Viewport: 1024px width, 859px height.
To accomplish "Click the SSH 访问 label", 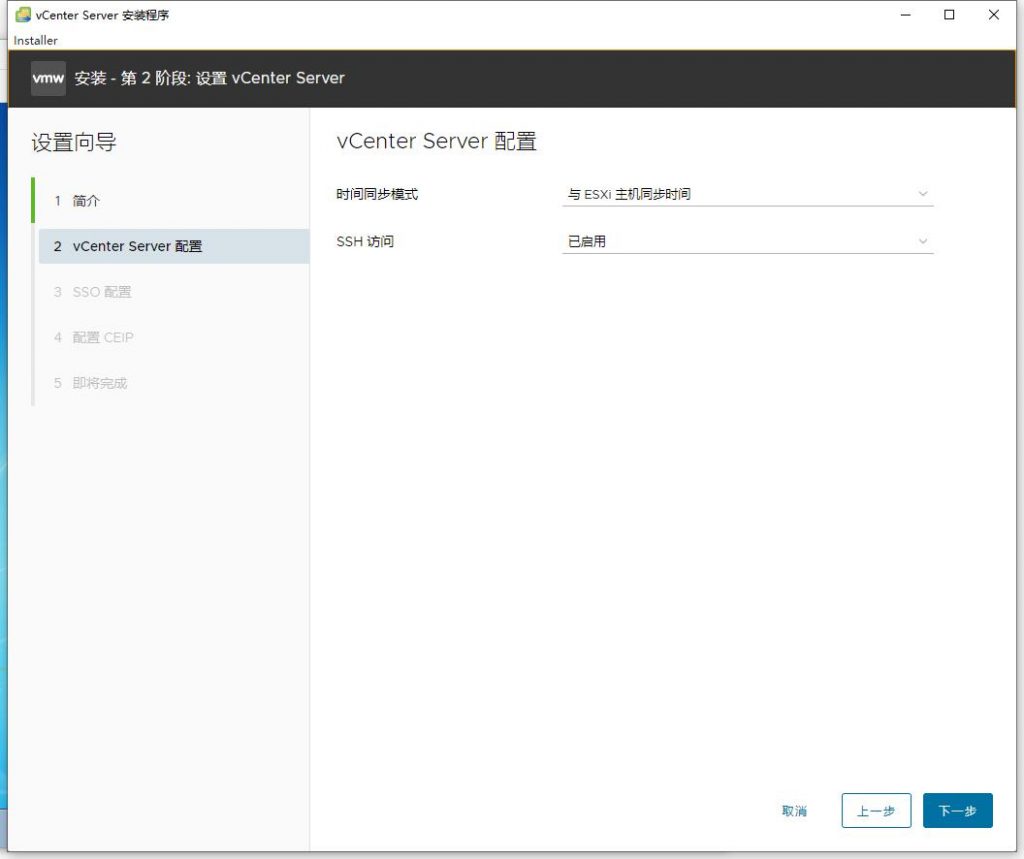I will [x=365, y=241].
